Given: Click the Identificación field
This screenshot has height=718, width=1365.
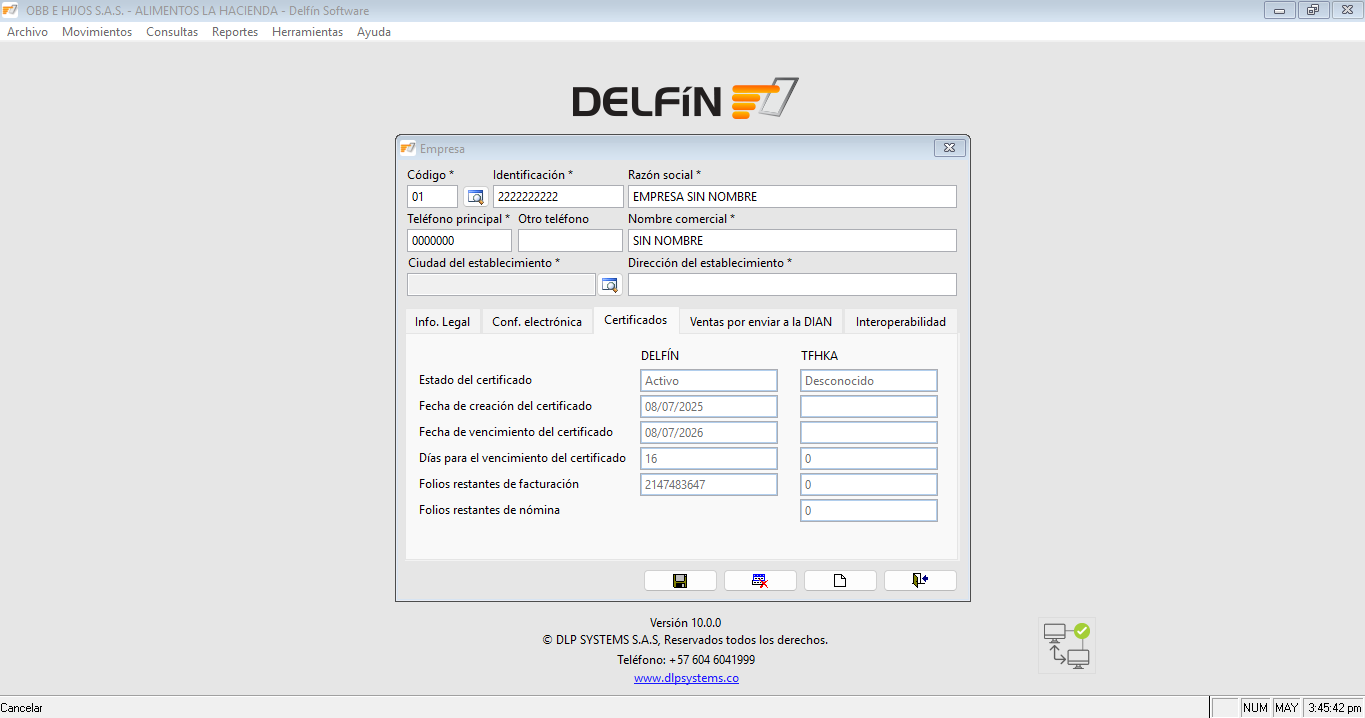Looking at the screenshot, I should coord(558,197).
